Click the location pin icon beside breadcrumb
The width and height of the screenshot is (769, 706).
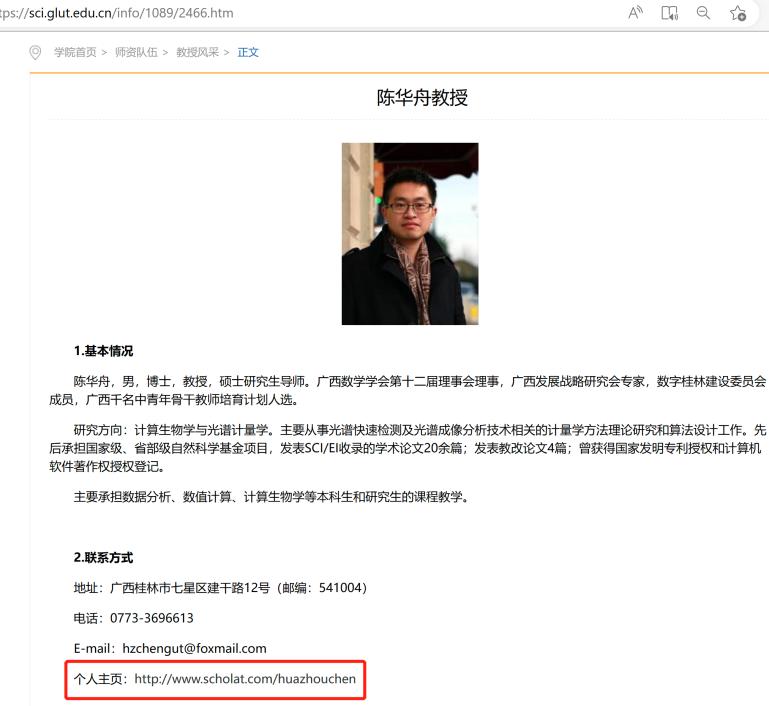(37, 52)
